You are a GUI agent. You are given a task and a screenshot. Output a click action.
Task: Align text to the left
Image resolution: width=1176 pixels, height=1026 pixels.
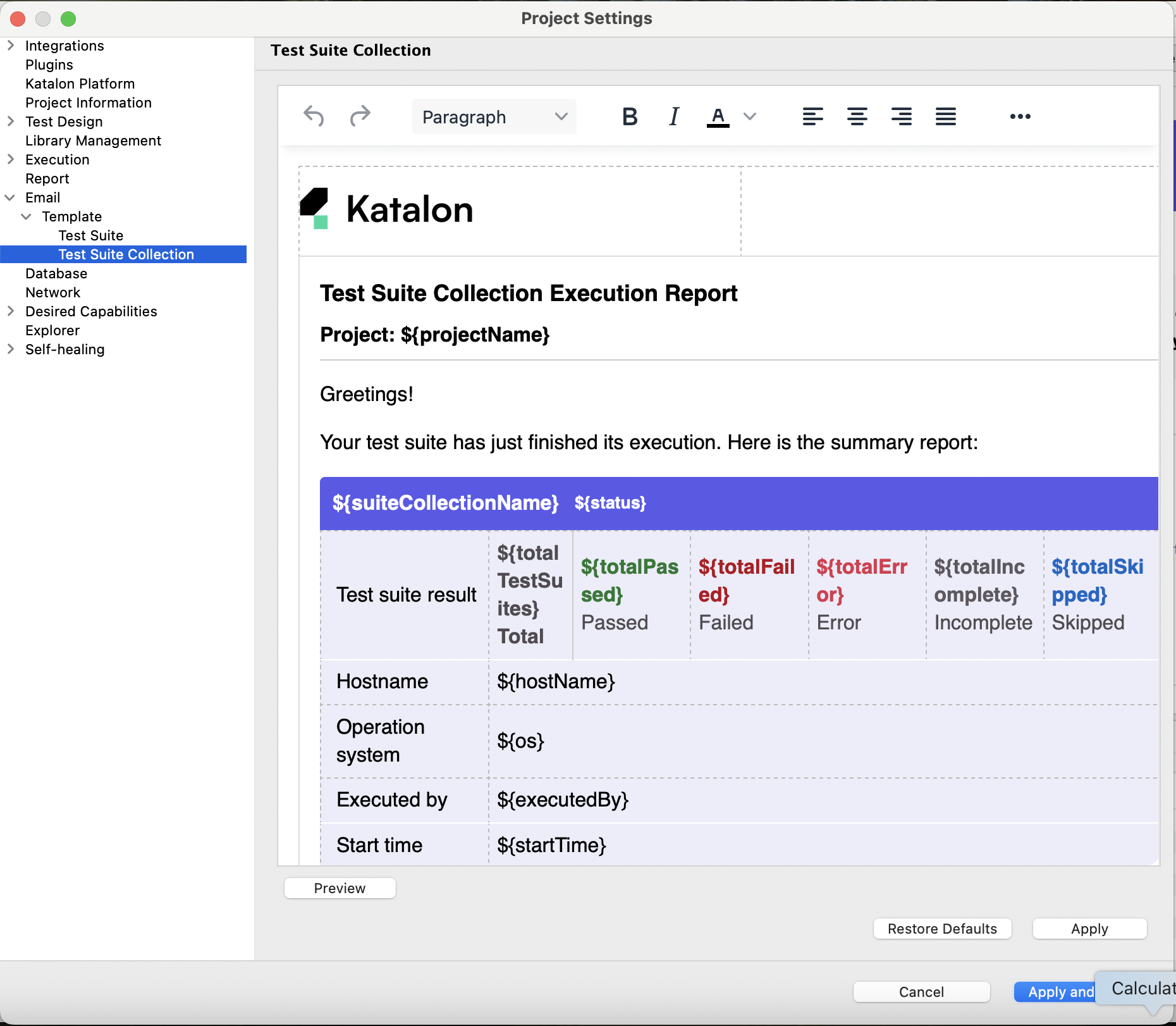coord(813,116)
